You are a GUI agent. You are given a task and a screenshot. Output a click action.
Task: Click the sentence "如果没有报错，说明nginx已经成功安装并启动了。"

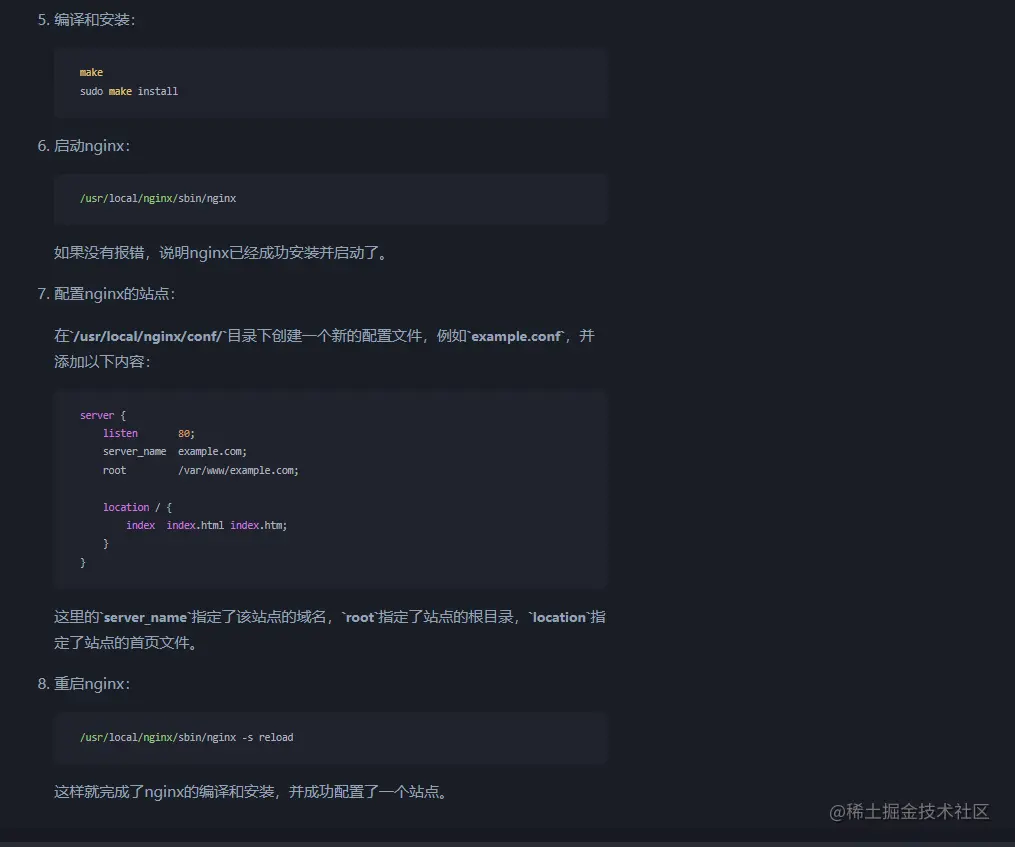[x=221, y=253]
